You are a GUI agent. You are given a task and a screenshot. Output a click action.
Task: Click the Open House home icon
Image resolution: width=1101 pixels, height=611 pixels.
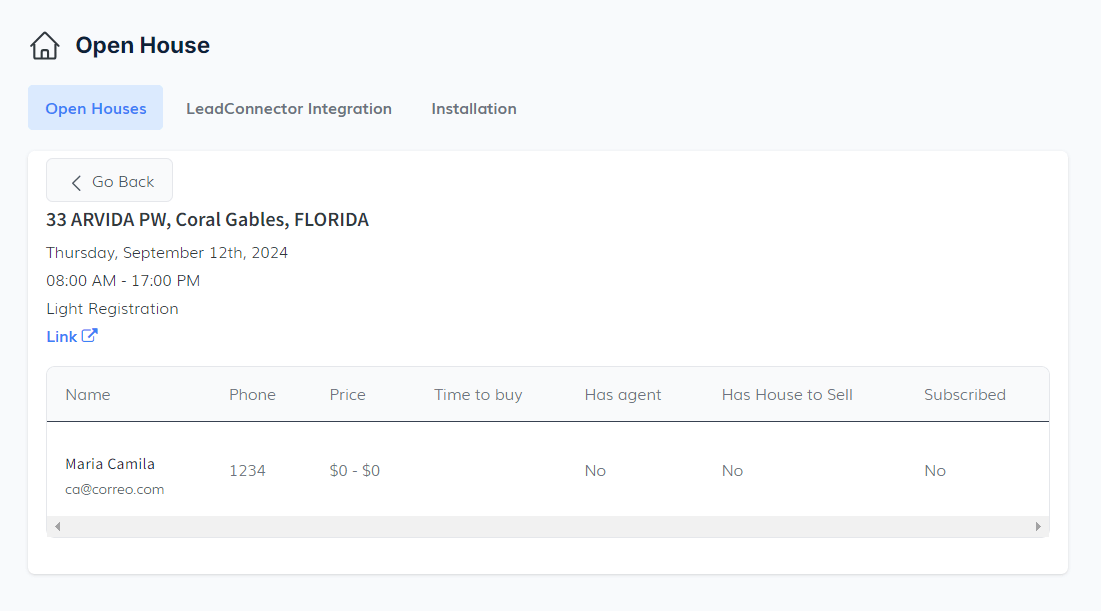[x=45, y=46]
